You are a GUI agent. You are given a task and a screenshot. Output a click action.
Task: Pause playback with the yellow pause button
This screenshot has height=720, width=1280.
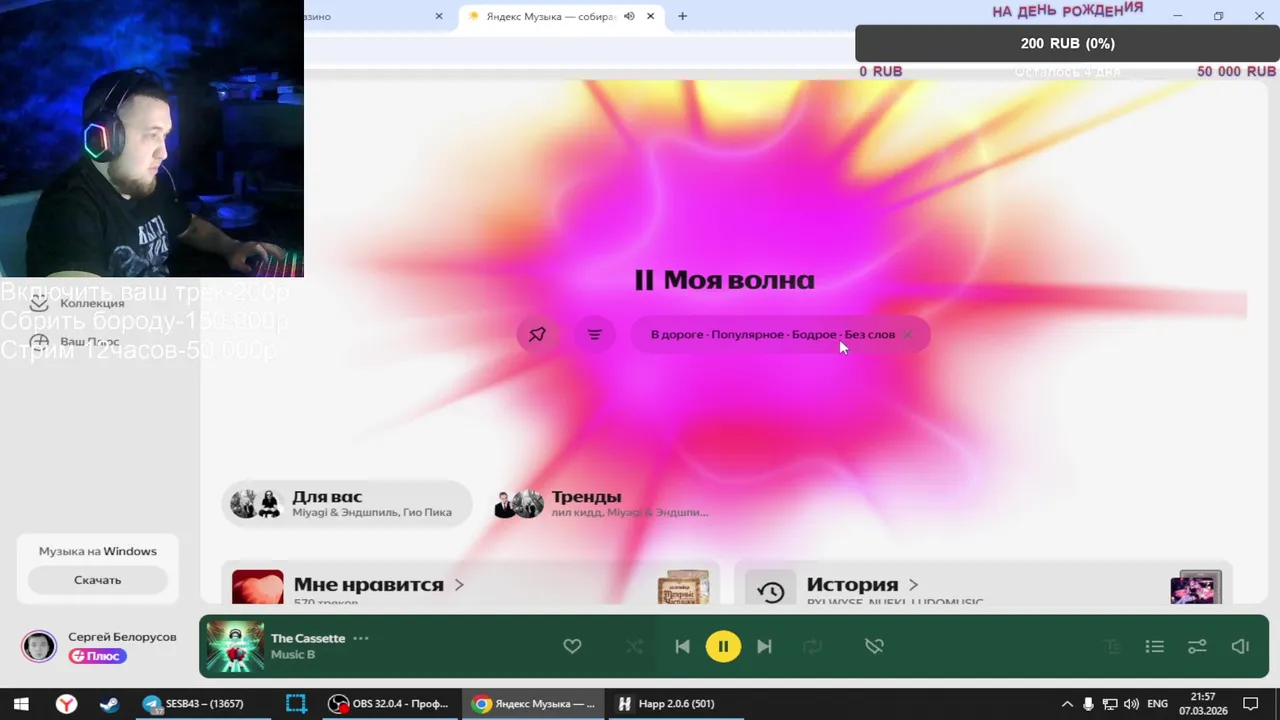[x=723, y=646]
